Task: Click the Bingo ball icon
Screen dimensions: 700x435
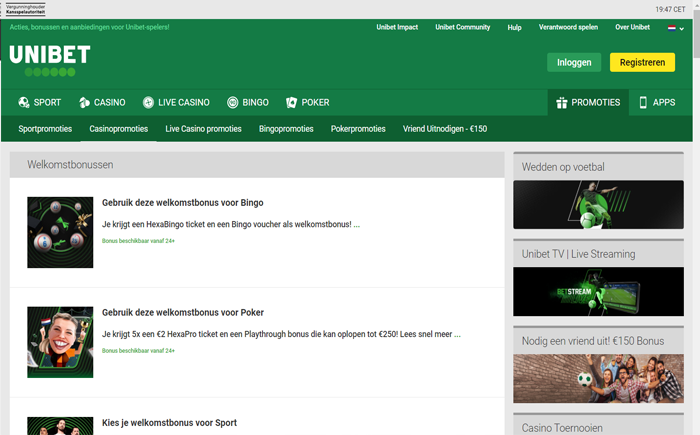Action: 233,102
